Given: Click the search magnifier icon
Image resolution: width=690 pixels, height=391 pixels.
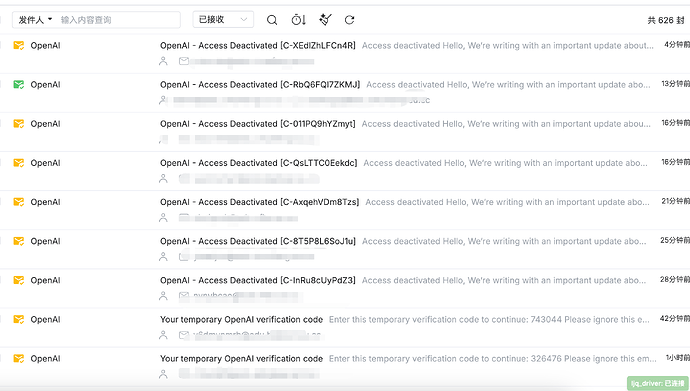Looking at the screenshot, I should coord(272,20).
